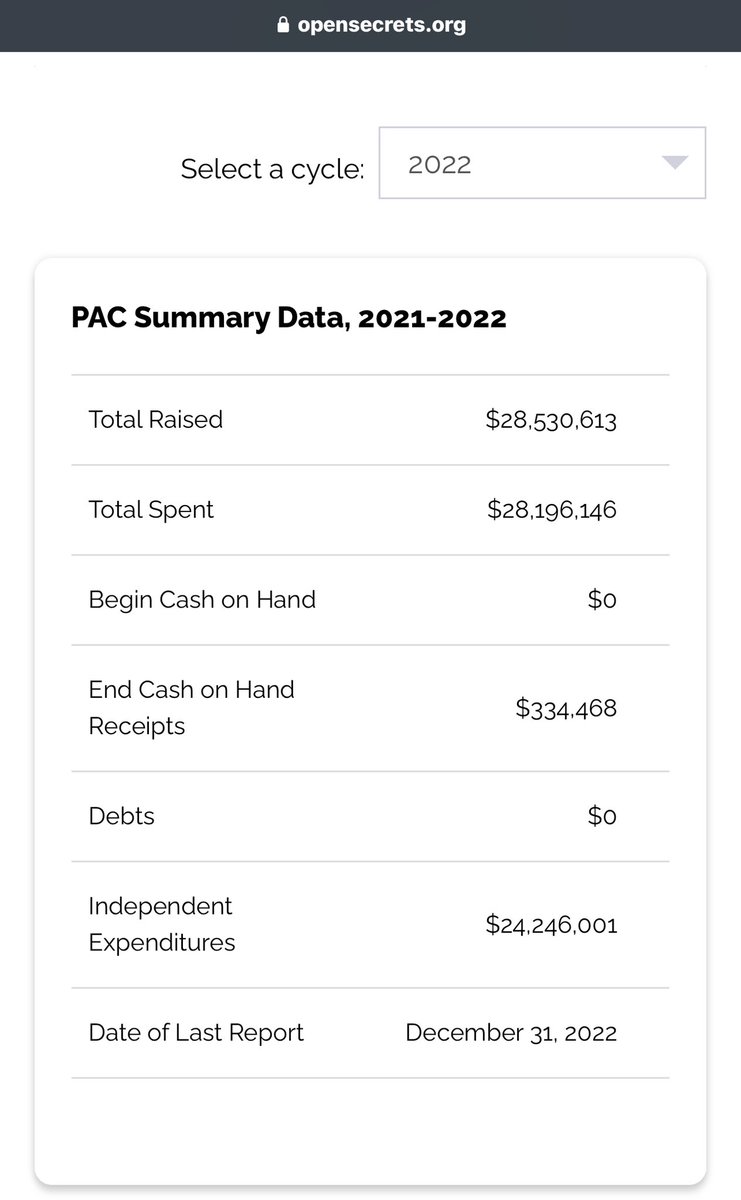Click the December 31, 2022 date value
Screen dimensions: 741x1200
tap(511, 1033)
